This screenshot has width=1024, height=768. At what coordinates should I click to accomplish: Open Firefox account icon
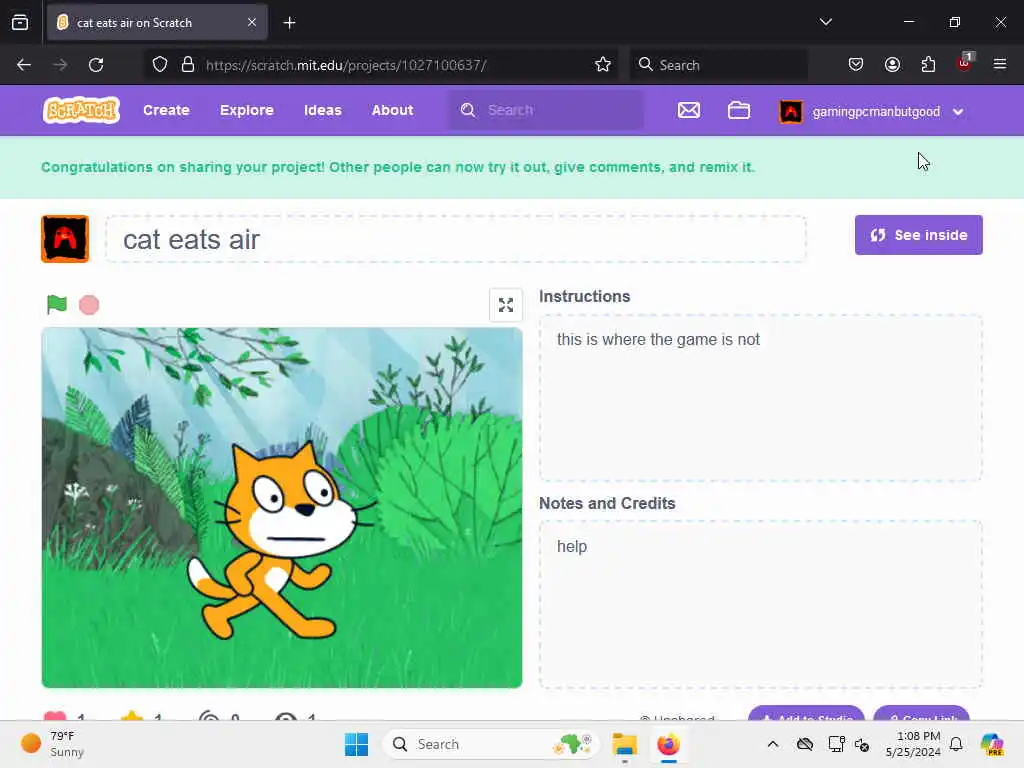point(892,64)
